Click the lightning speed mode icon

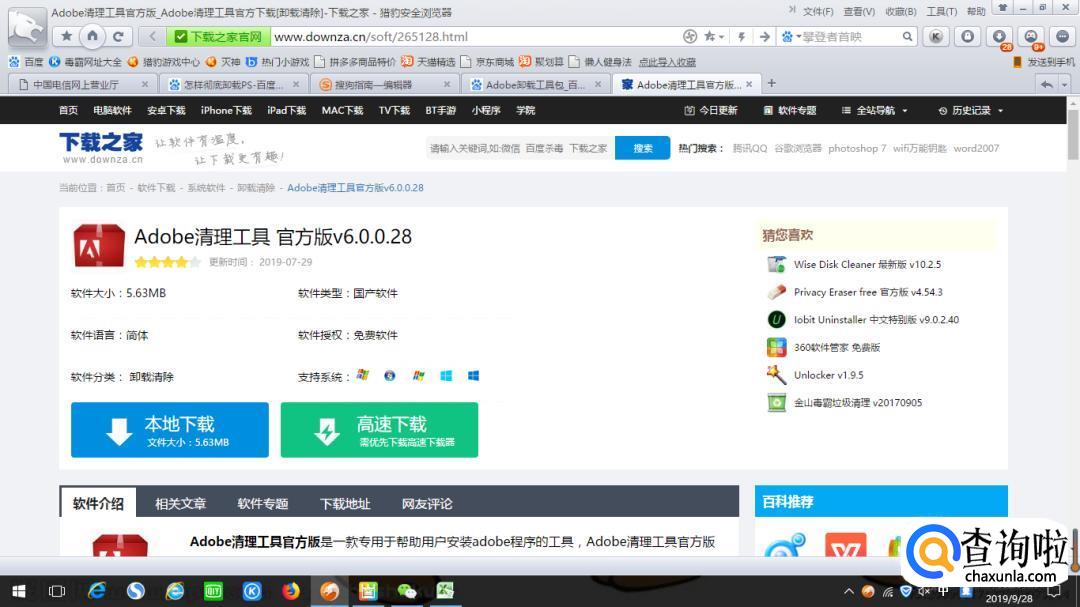tap(742, 37)
